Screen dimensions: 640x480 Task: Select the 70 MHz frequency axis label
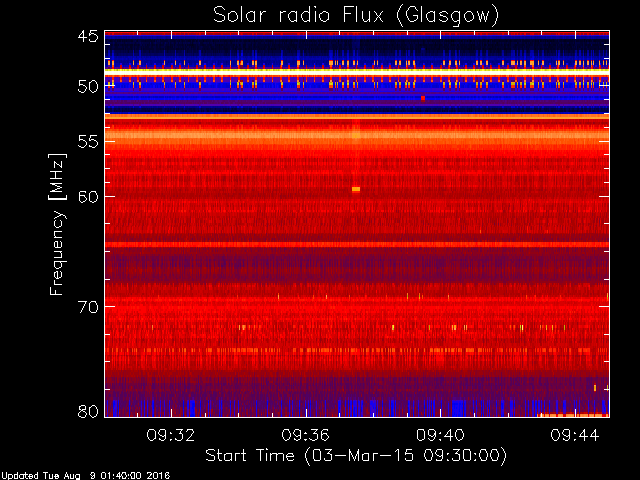click(88, 307)
